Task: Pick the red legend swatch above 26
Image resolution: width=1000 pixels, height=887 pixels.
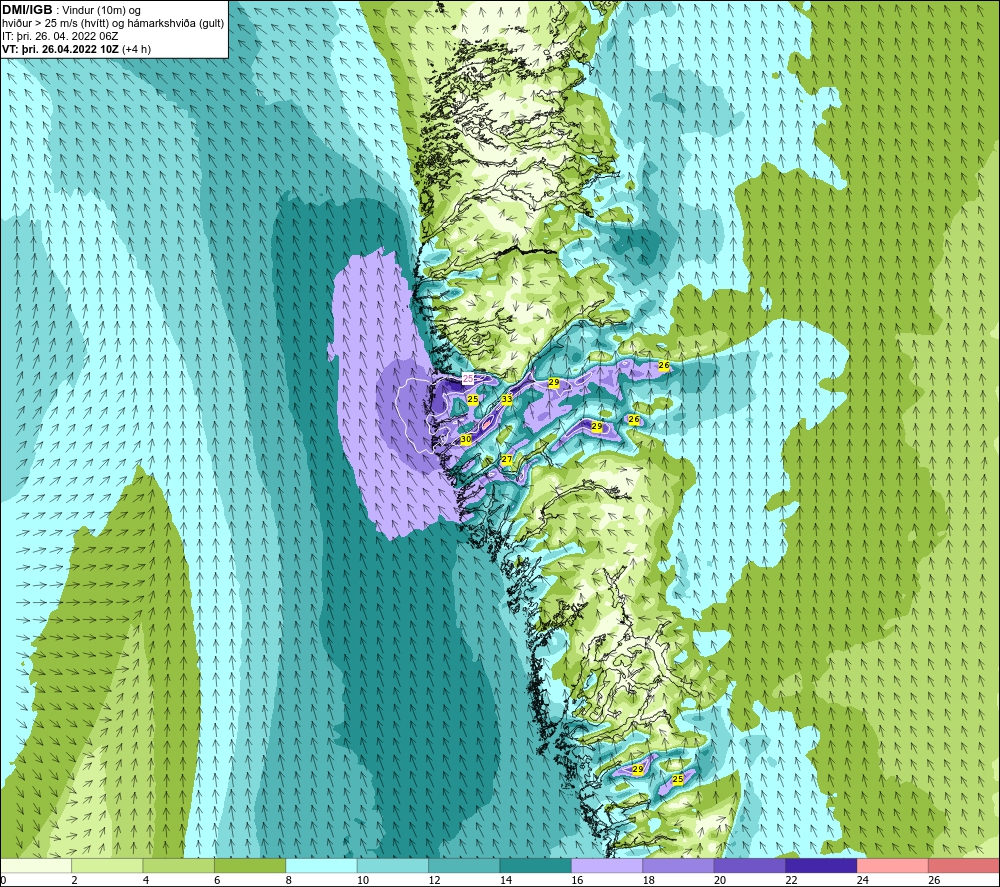Action: 964,865
